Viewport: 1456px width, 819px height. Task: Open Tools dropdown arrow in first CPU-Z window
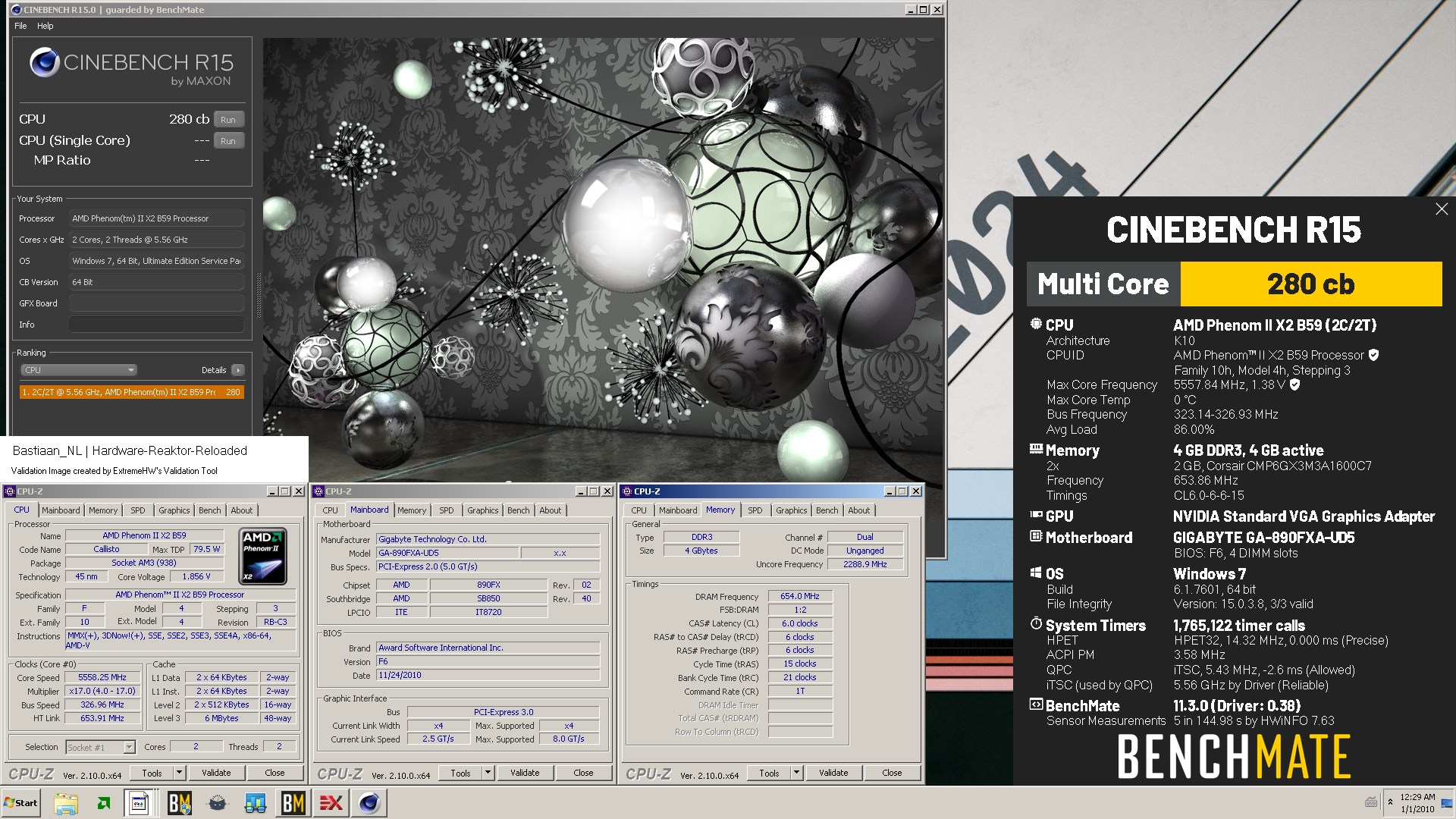[x=180, y=773]
